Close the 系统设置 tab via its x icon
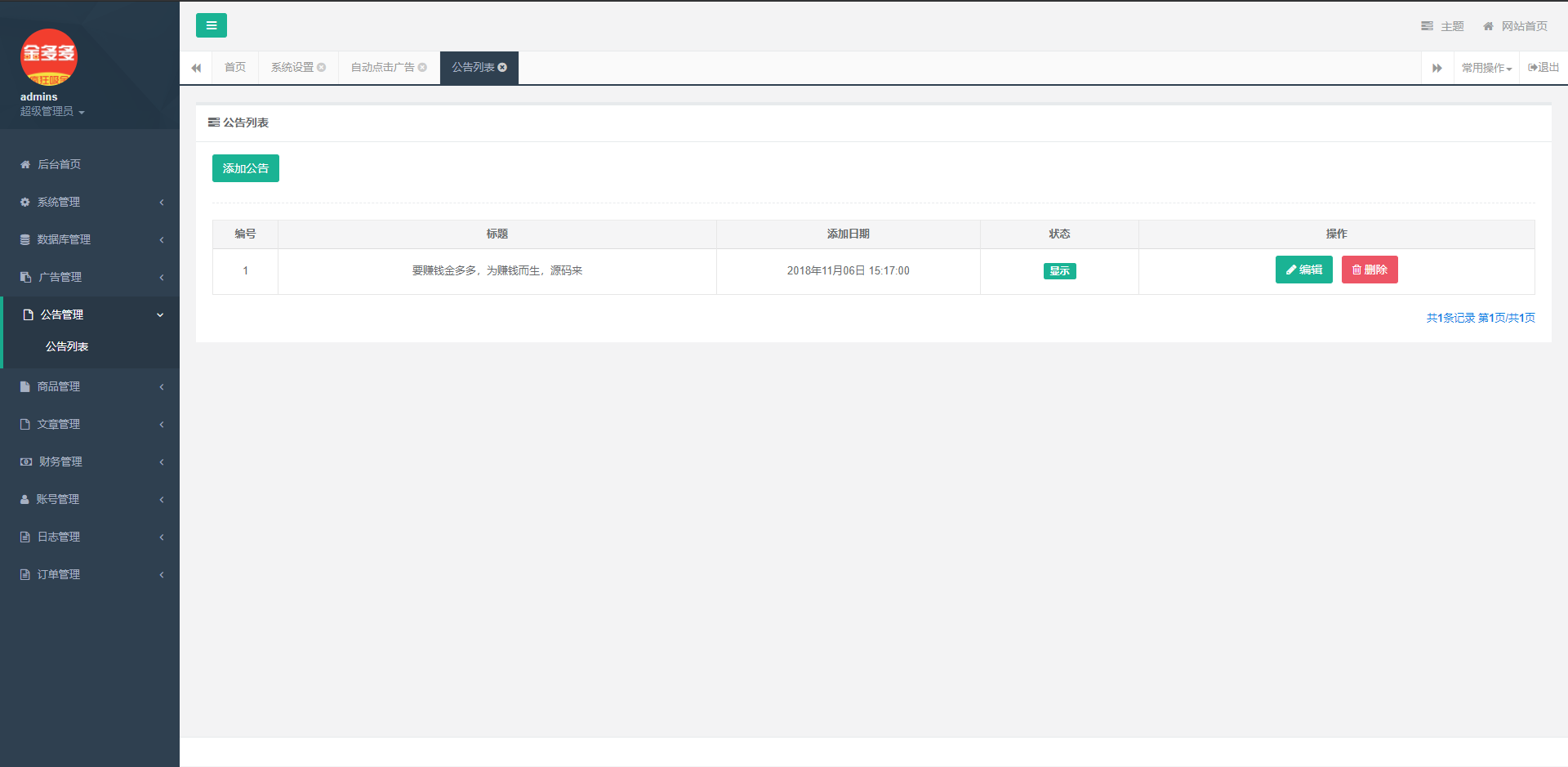This screenshot has width=1568, height=767. (x=322, y=68)
